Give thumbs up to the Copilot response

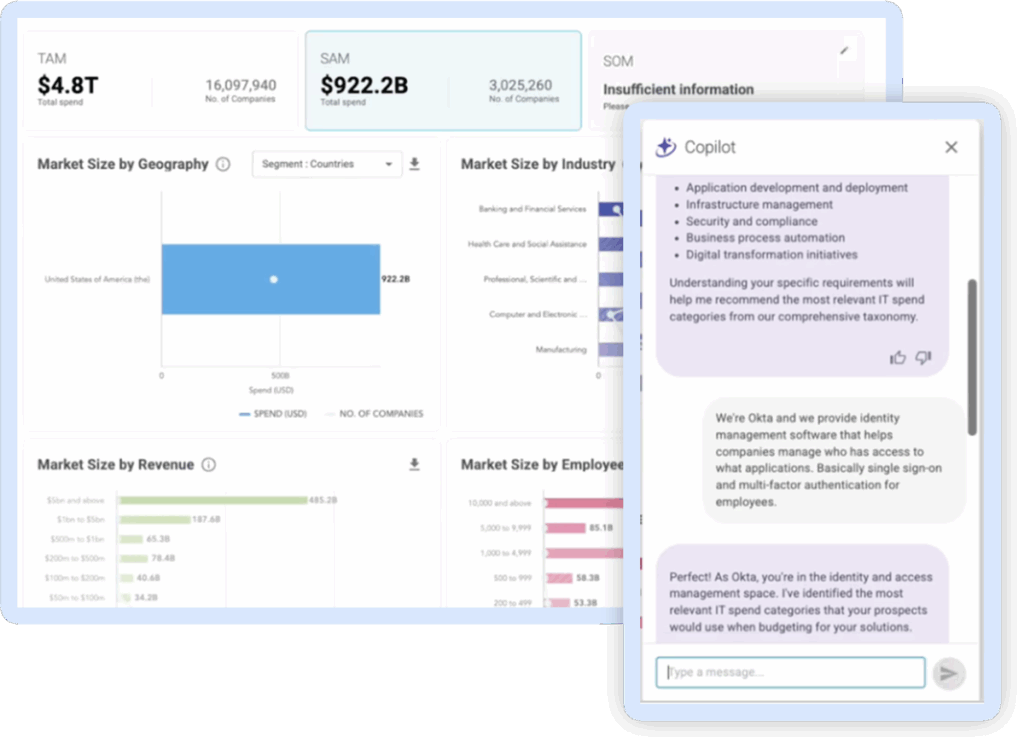[897, 357]
